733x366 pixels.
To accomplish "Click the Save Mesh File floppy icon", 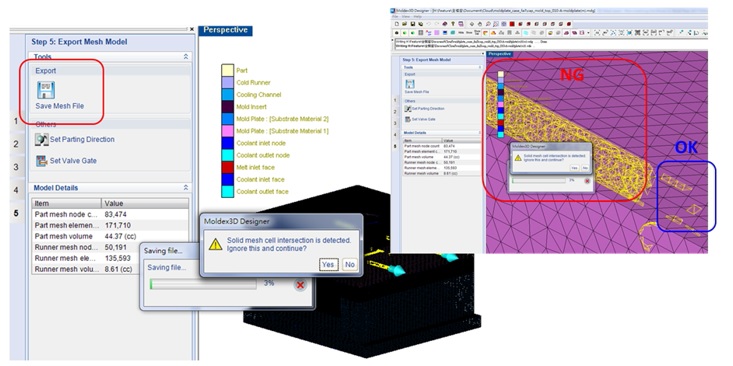I will click(46, 90).
